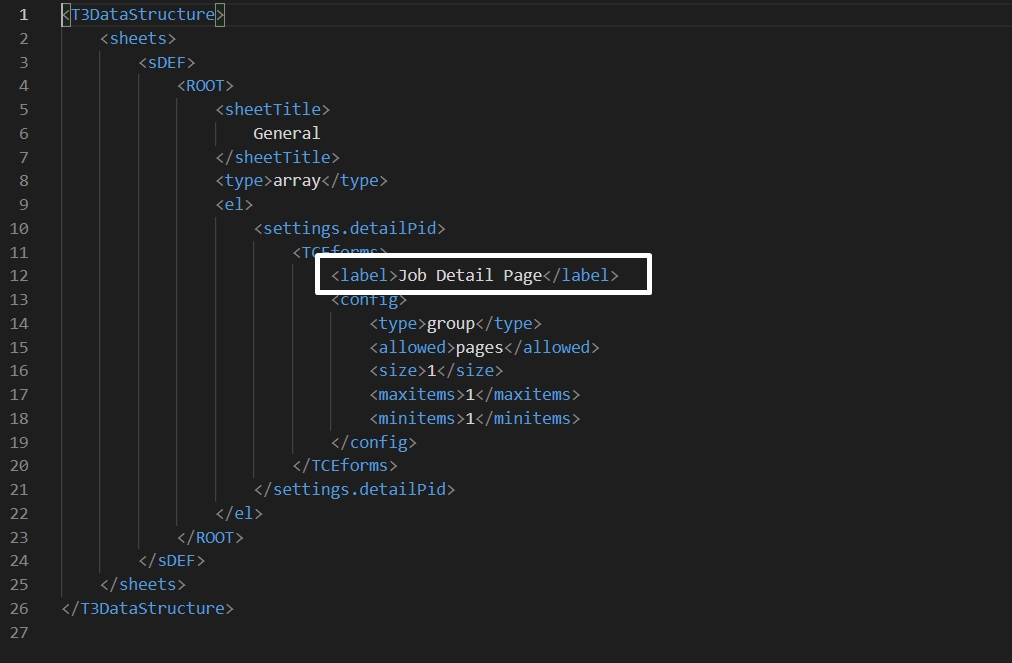Click the closing settings.detailPid tag
The width and height of the screenshot is (1012, 663).
pos(354,490)
